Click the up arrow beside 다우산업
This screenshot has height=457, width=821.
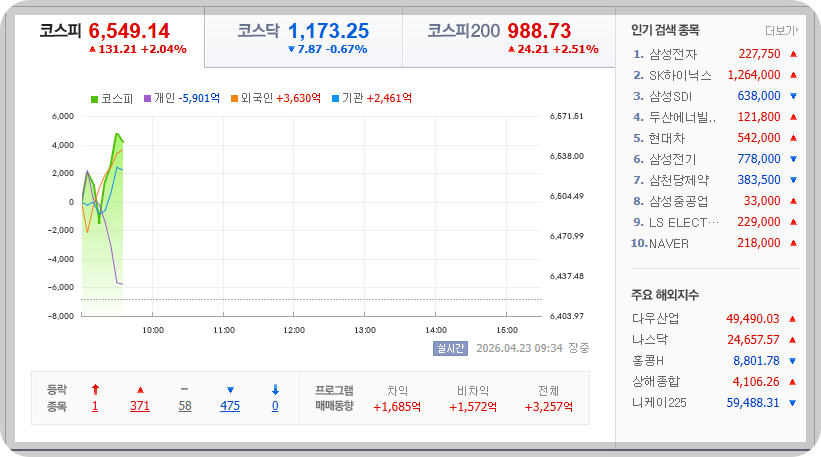tap(793, 319)
